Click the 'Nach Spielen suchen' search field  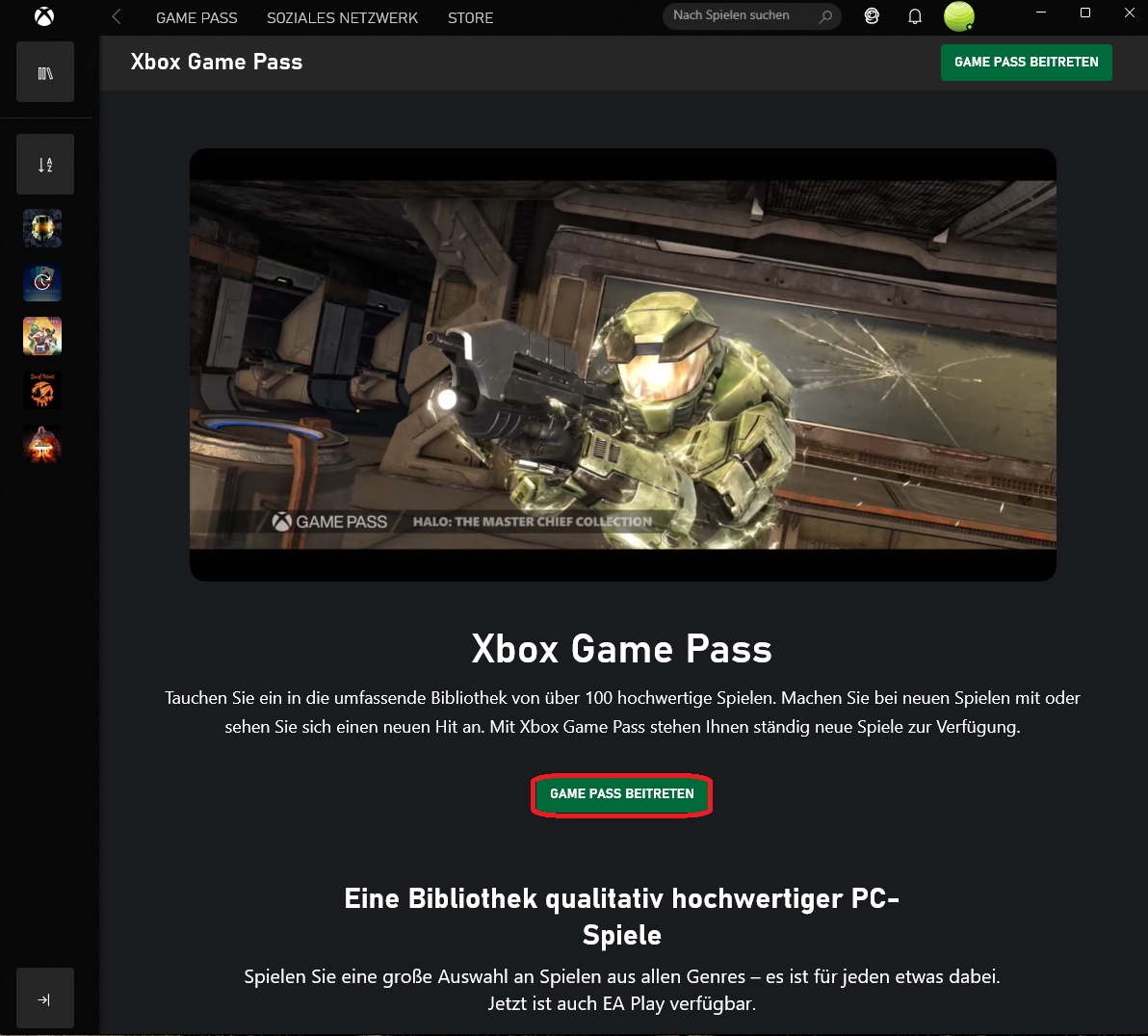pos(737,16)
